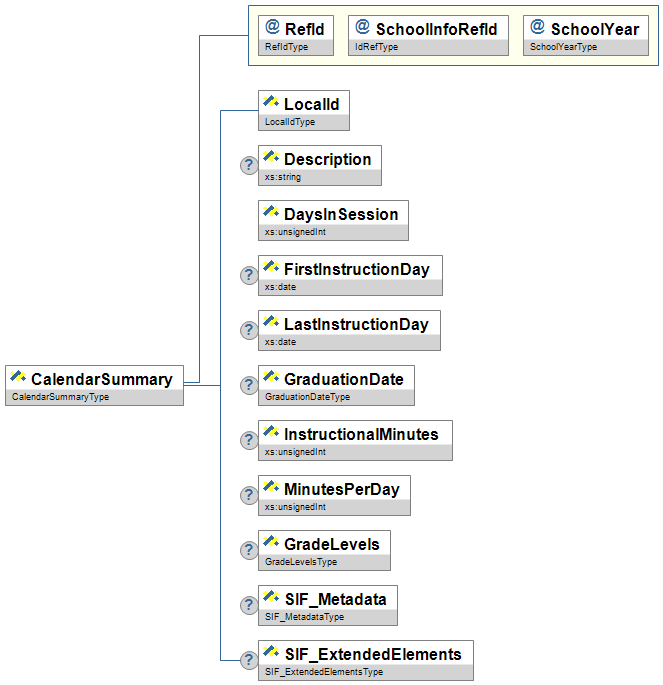Click the optional marker beside SIF_ExtendedElements

(249, 660)
